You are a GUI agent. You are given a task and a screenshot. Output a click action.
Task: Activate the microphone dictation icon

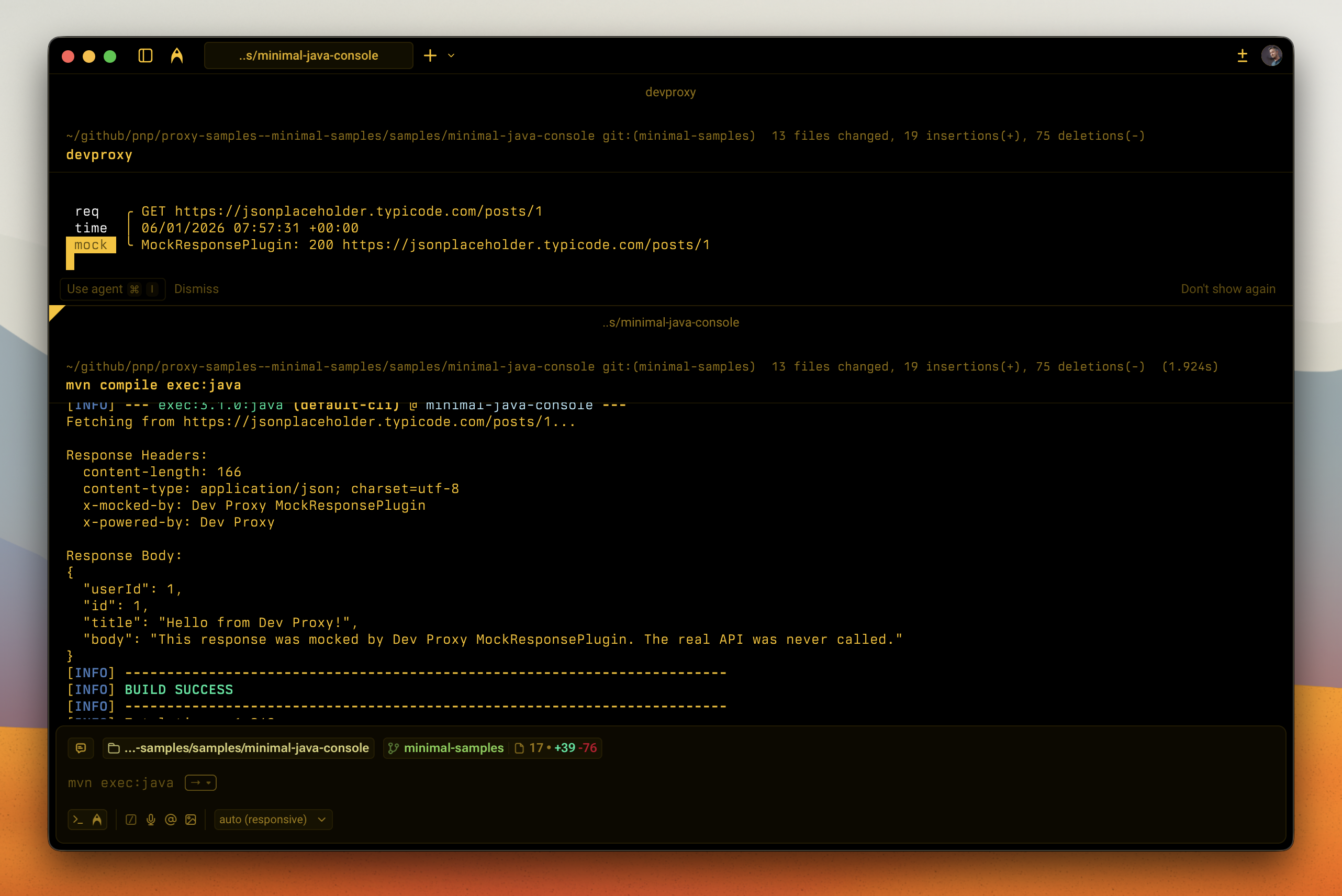[151, 820]
